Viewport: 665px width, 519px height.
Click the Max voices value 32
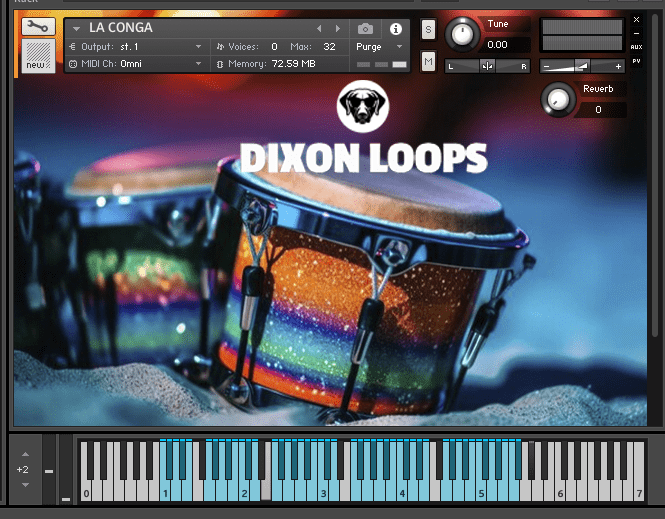click(x=329, y=47)
